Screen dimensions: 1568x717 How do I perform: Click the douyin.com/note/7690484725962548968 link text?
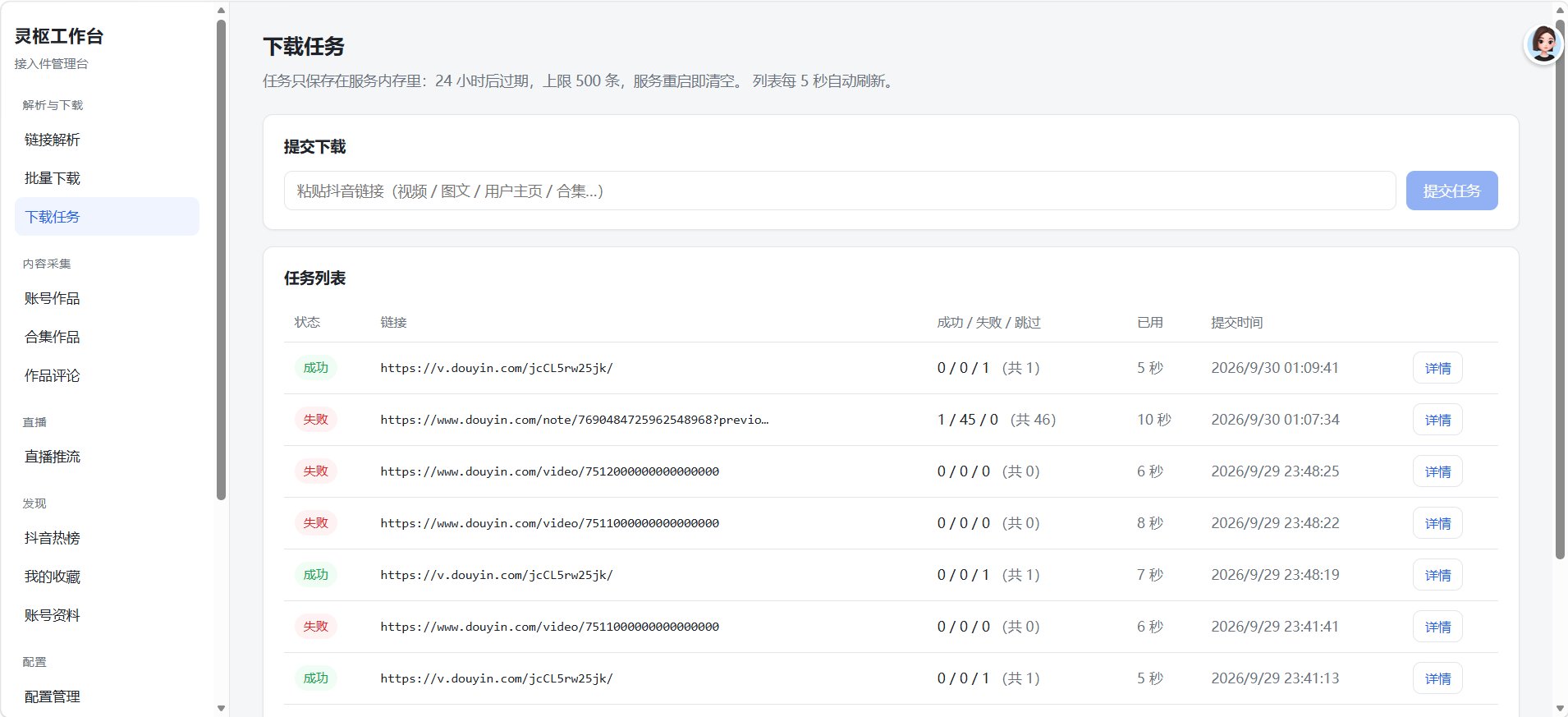[575, 420]
